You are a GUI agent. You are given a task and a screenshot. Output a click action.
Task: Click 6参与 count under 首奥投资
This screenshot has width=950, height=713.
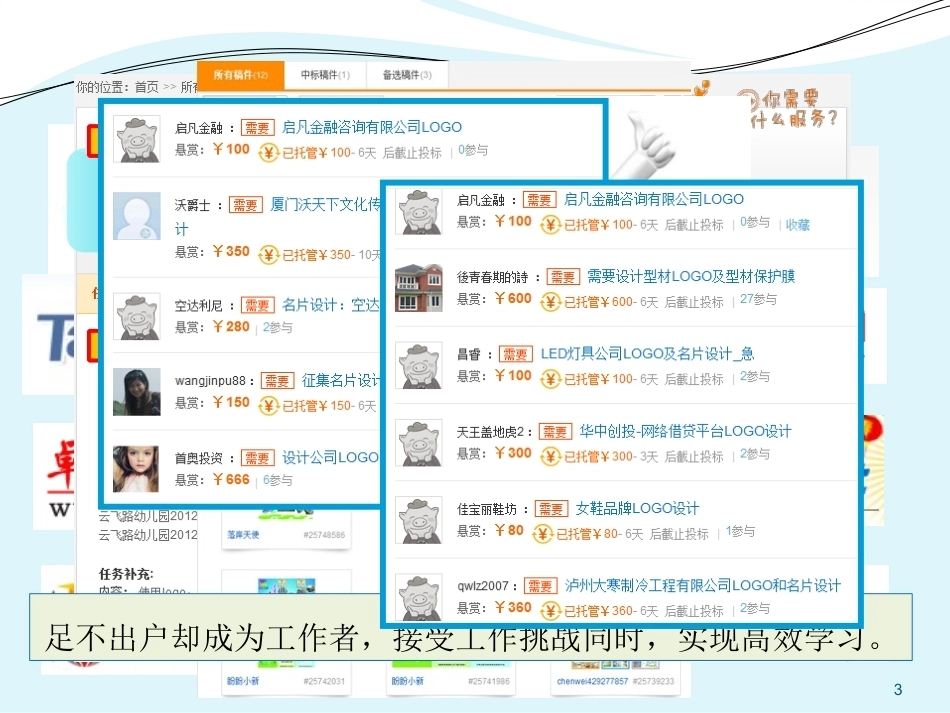[x=277, y=480]
